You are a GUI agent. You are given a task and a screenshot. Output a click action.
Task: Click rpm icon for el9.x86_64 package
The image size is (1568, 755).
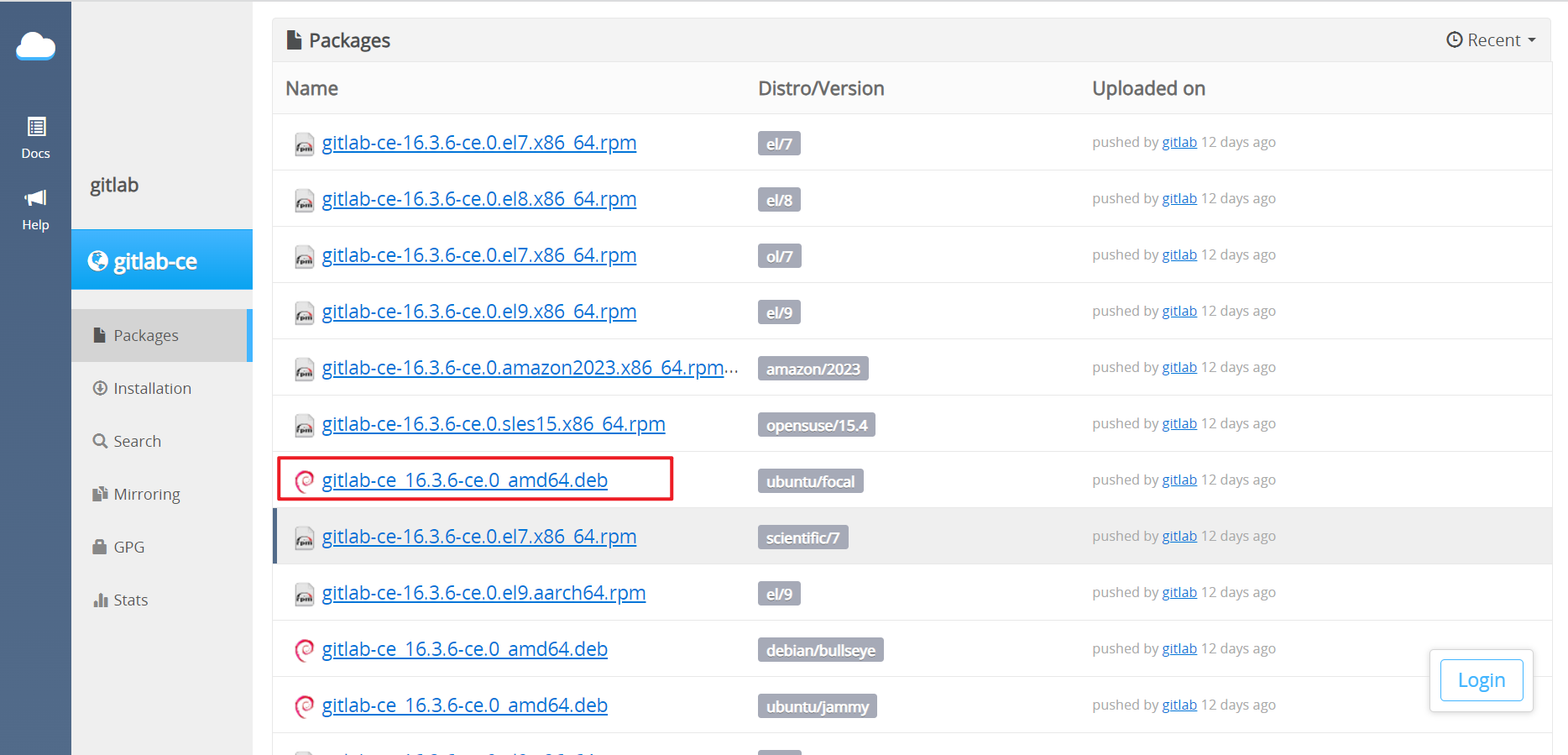pyautogui.click(x=304, y=313)
